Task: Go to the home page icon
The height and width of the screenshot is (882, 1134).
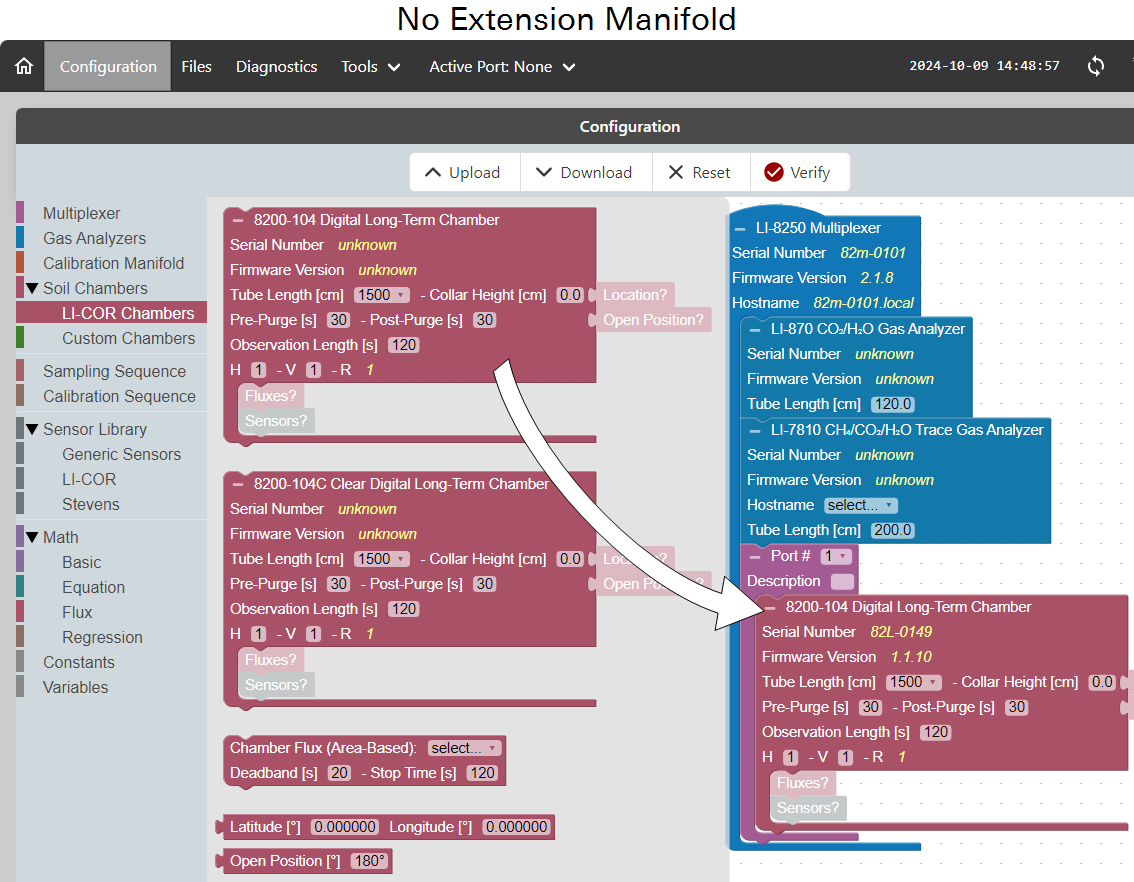Action: (x=24, y=67)
